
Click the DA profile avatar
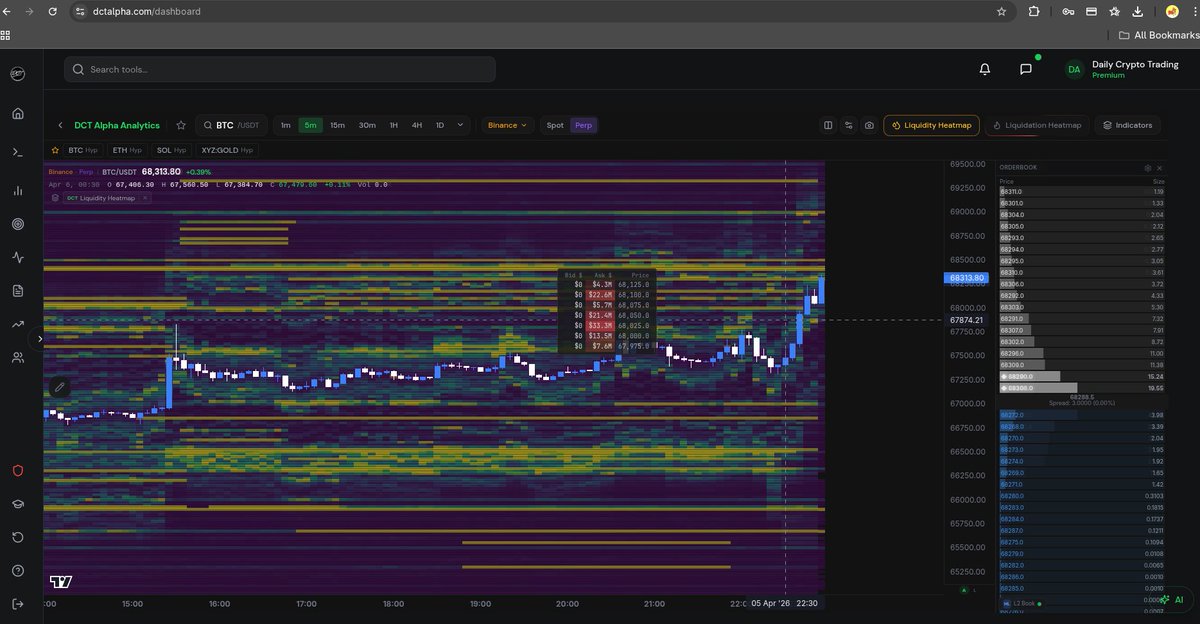[1074, 69]
